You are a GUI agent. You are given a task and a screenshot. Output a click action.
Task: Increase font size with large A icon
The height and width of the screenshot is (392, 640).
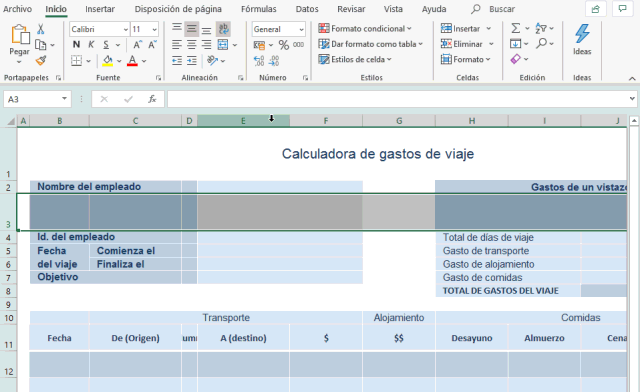[138, 45]
